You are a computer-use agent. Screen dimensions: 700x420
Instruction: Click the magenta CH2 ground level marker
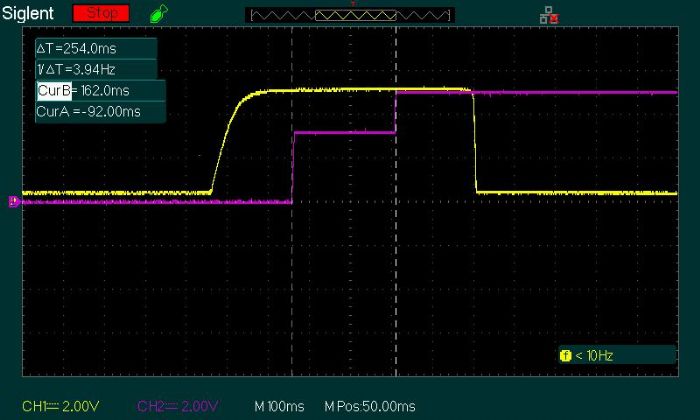[14, 202]
